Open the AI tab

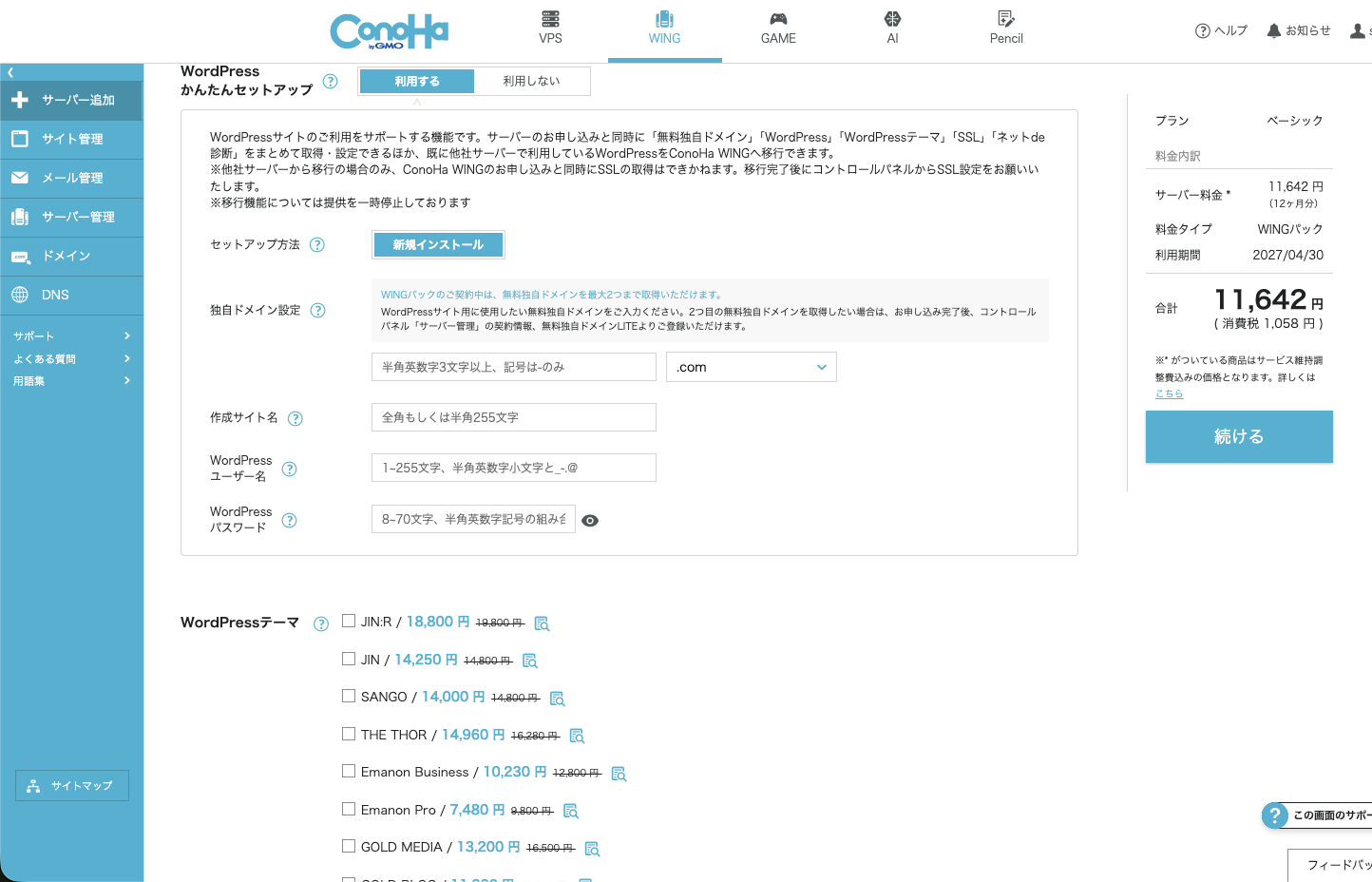pyautogui.click(x=892, y=29)
